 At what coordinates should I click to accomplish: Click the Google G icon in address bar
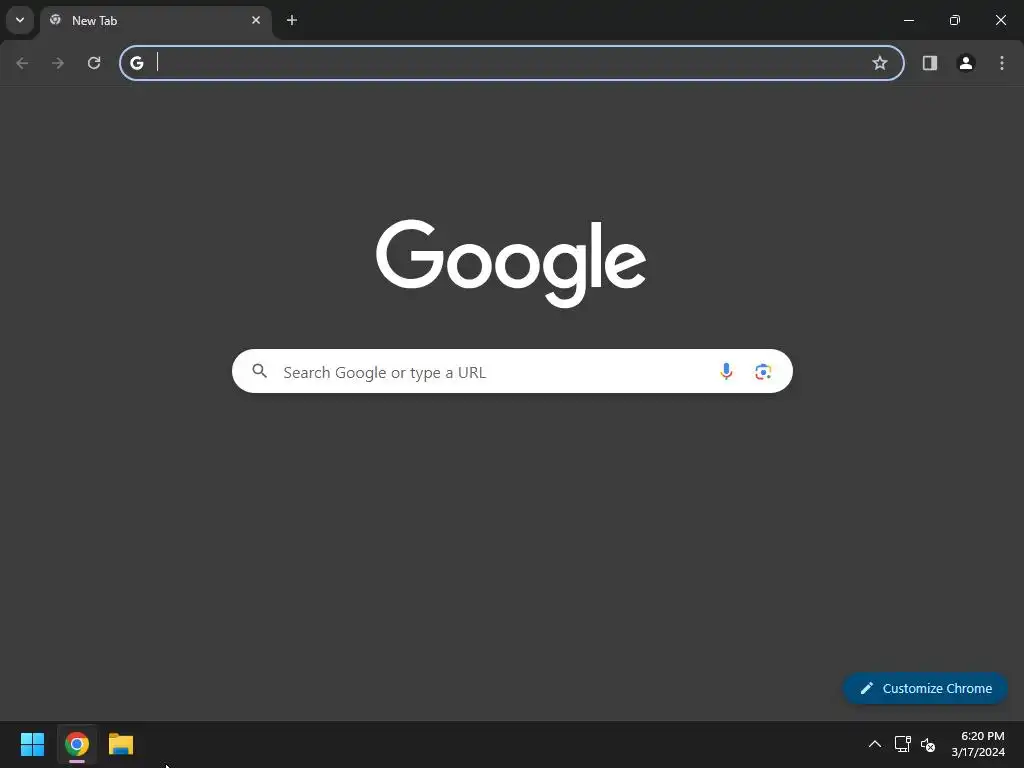click(136, 63)
